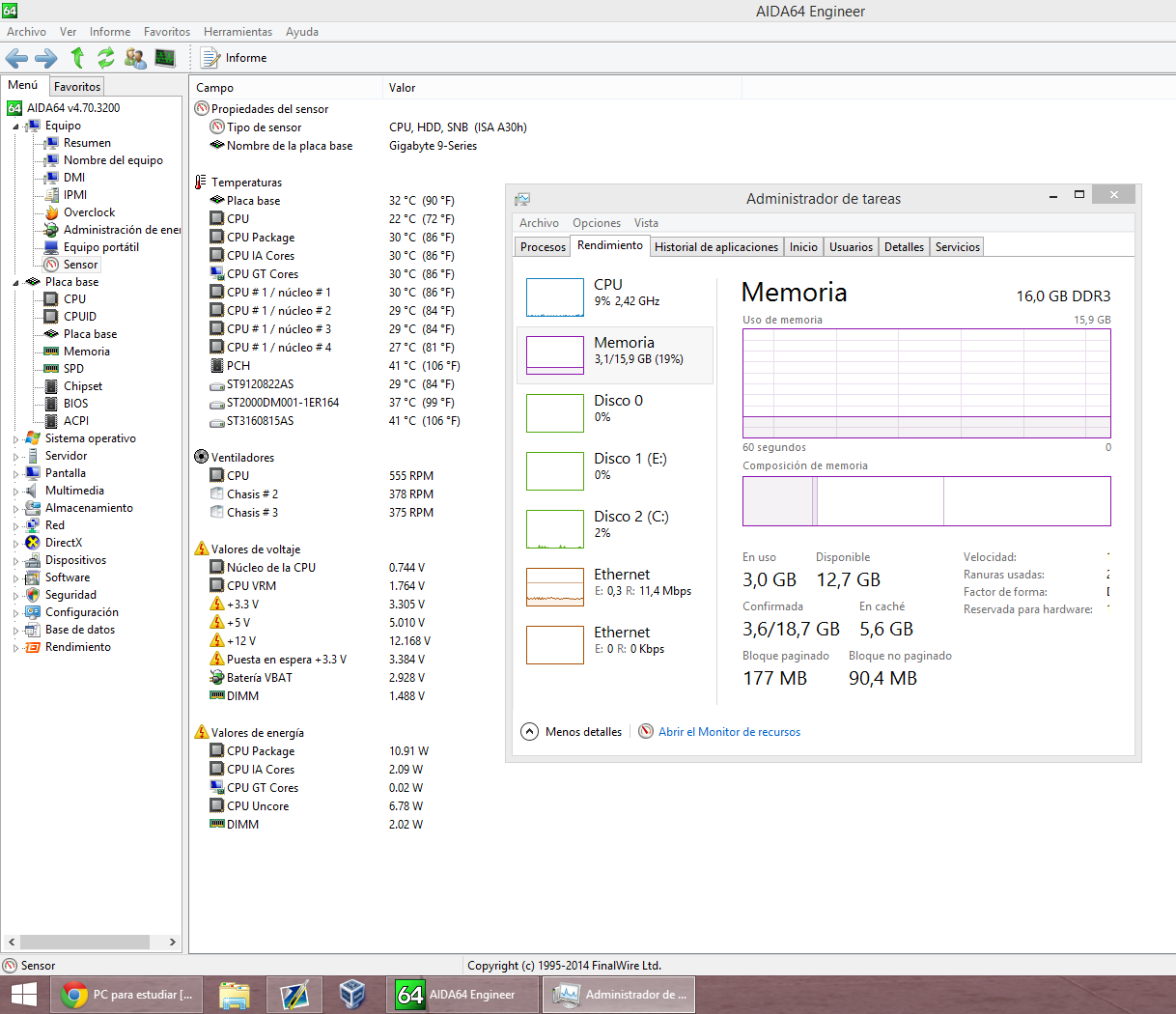Open the VirtualBox taskbar icon

[x=352, y=995]
